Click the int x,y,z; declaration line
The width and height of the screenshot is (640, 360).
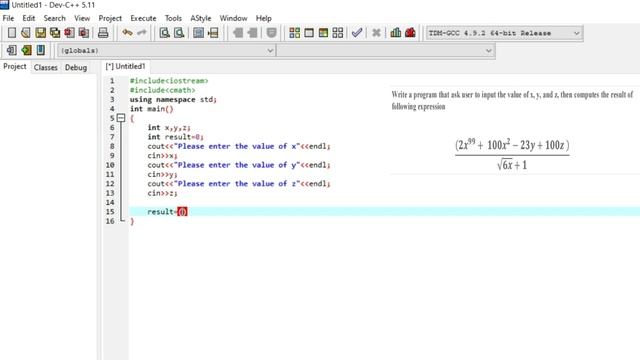(169, 128)
